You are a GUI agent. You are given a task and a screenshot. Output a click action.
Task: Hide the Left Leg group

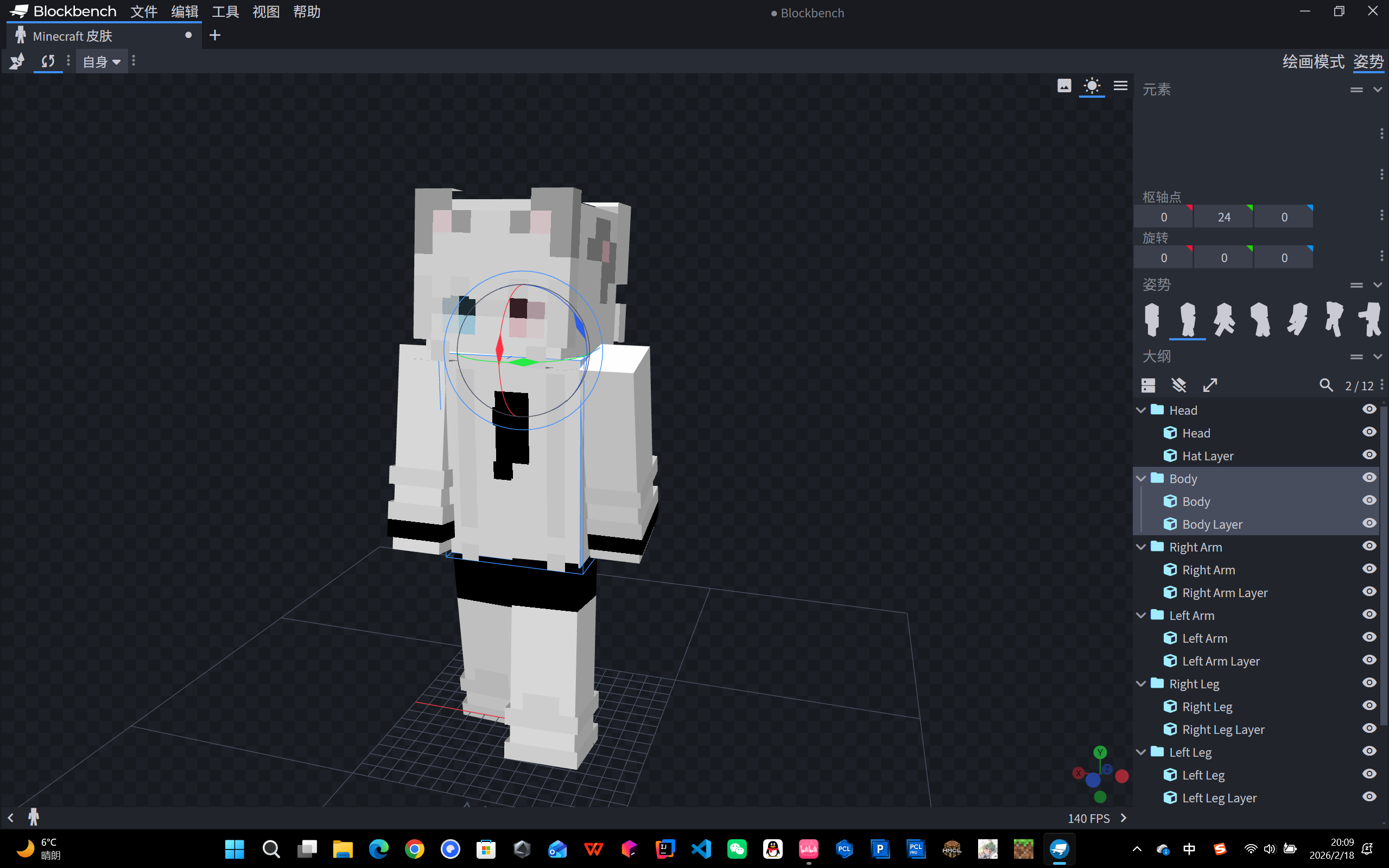[1369, 751]
